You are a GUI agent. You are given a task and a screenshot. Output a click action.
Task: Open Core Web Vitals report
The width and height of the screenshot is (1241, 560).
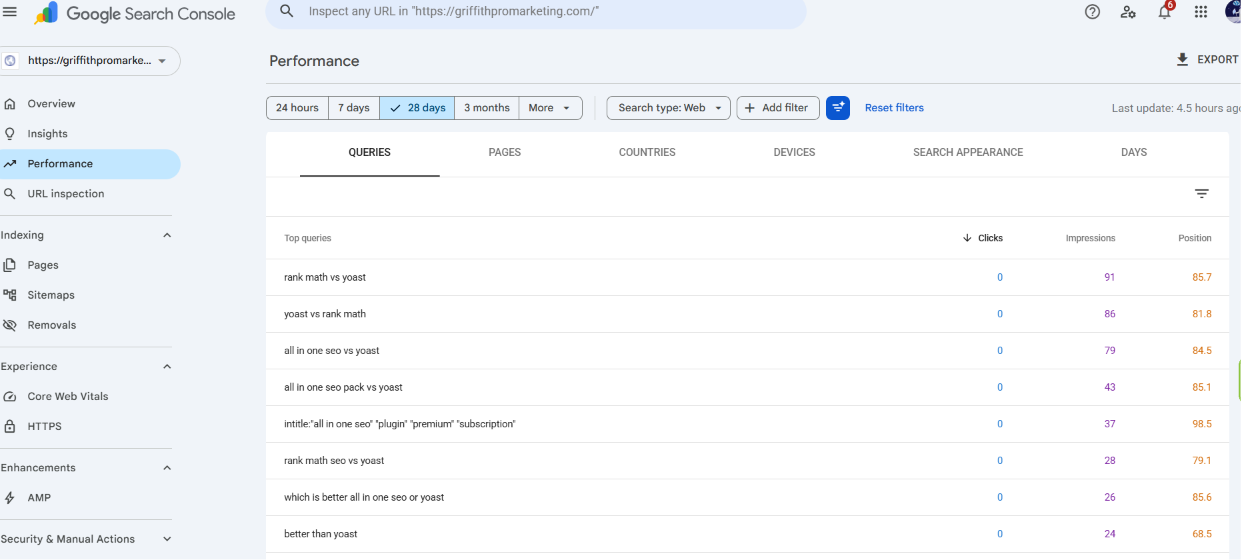pos(88,397)
